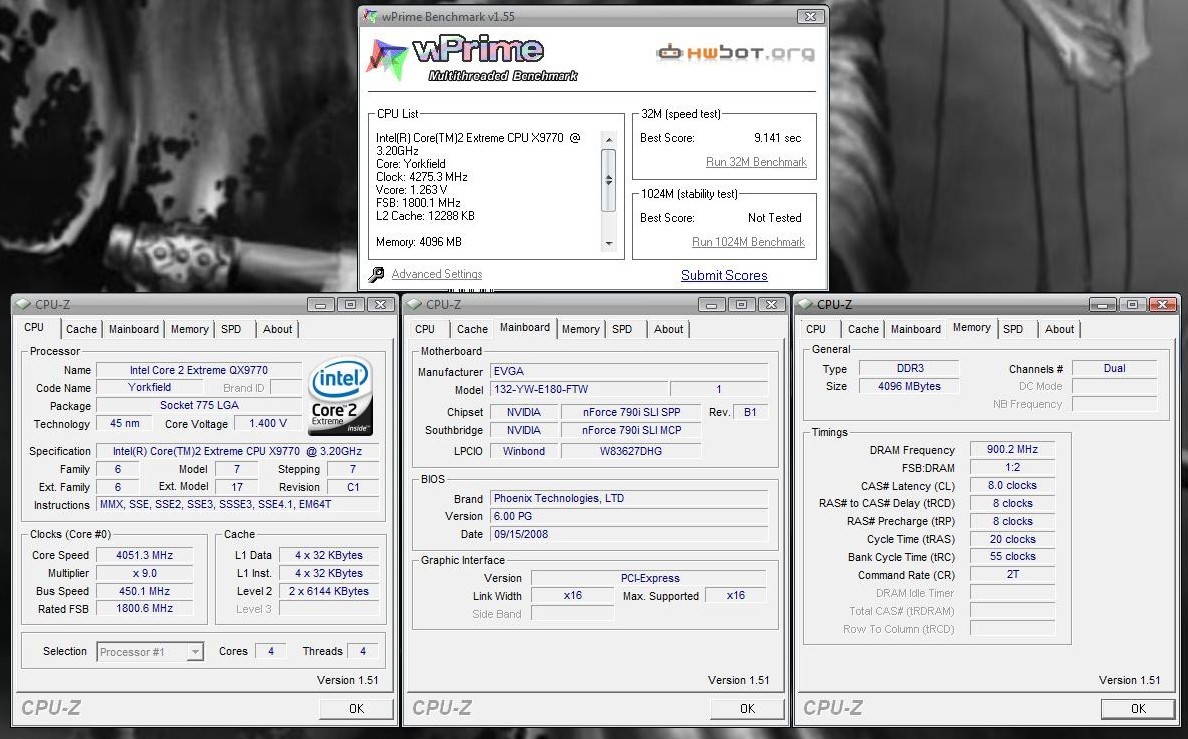This screenshot has width=1188, height=739.
Task: Click the processor name Intel Core 2 Extreme QX9770
Action: point(199,370)
